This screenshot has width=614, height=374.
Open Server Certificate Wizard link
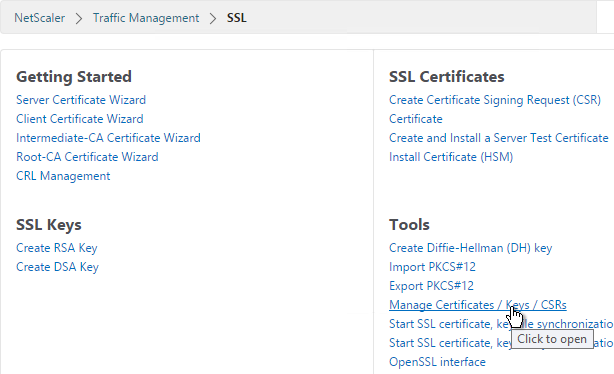(81, 100)
